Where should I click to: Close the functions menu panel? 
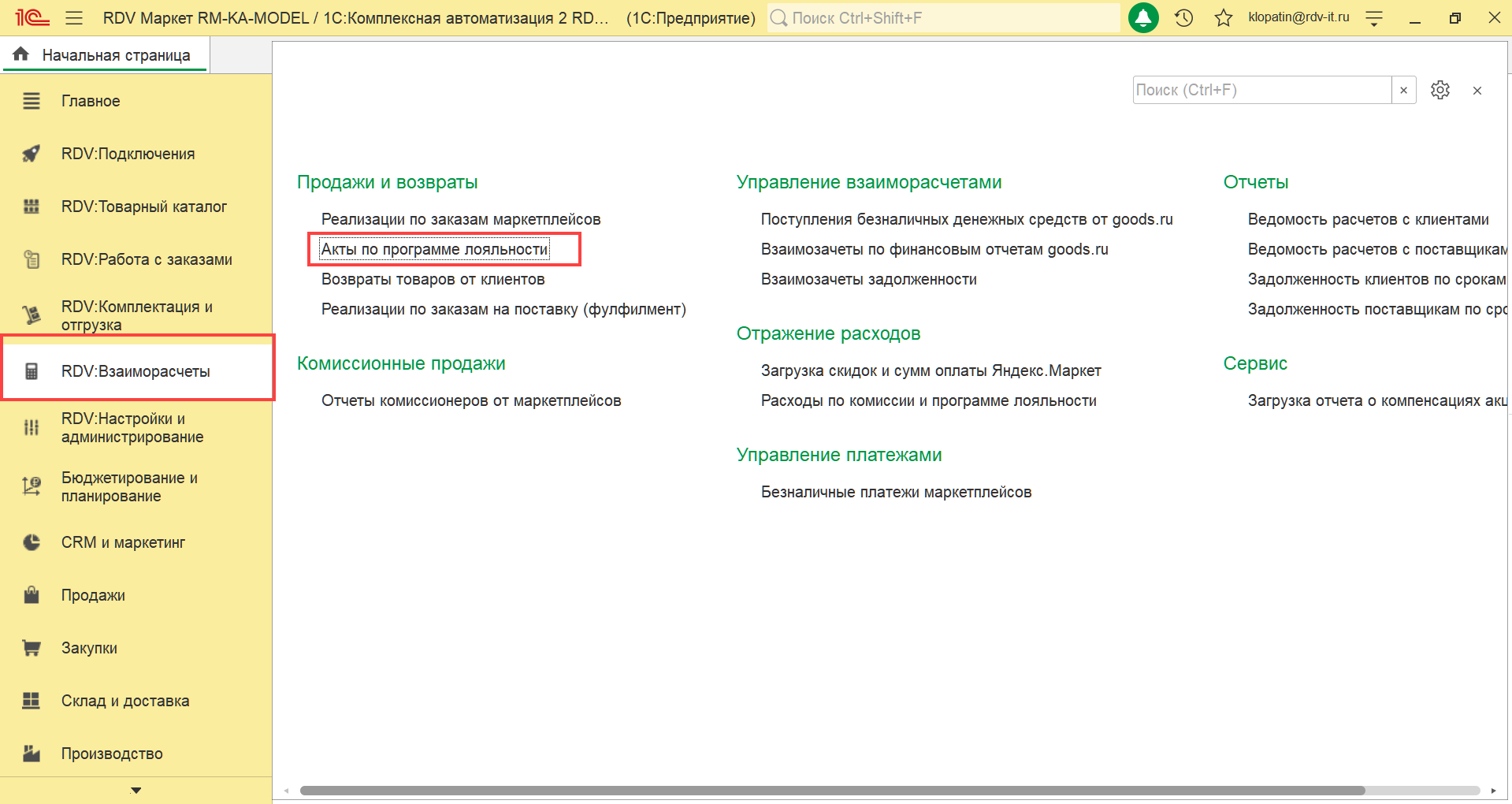click(1477, 91)
